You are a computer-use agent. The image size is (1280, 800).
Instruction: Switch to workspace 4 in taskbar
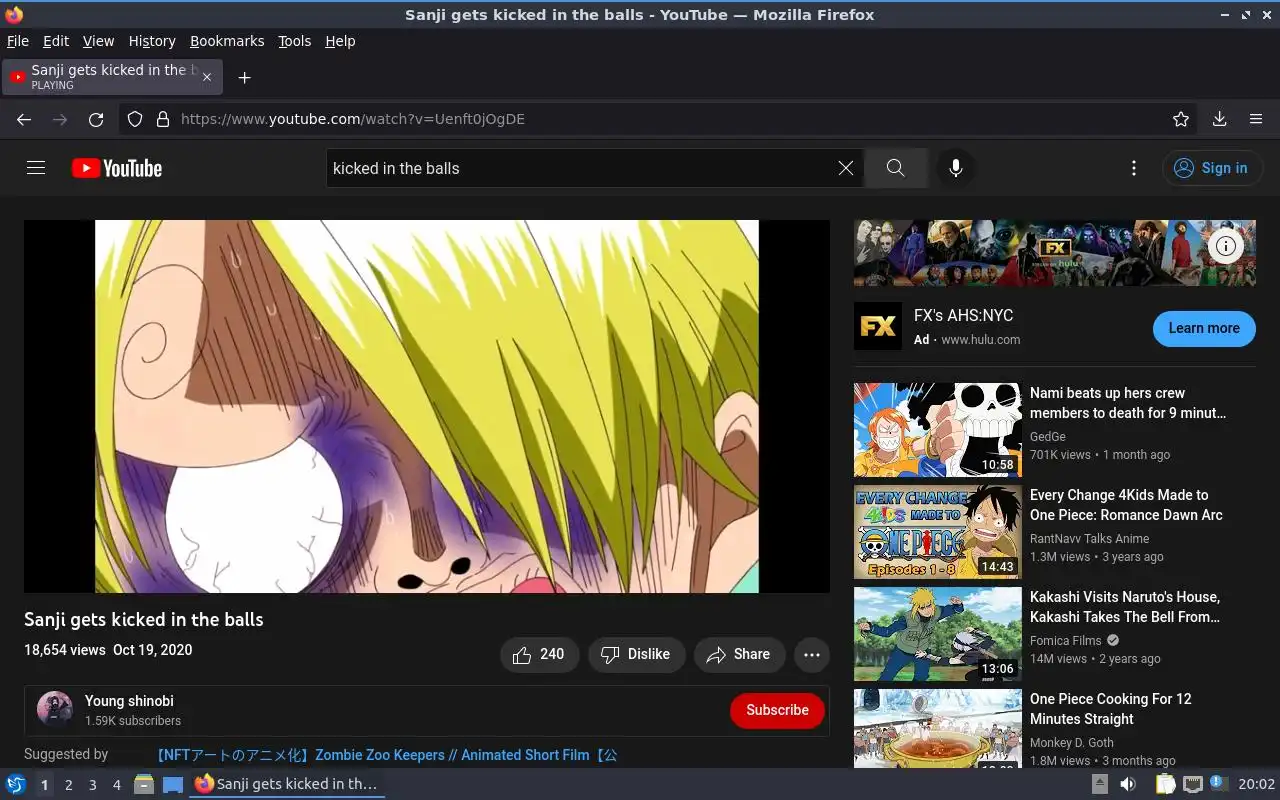point(116,785)
